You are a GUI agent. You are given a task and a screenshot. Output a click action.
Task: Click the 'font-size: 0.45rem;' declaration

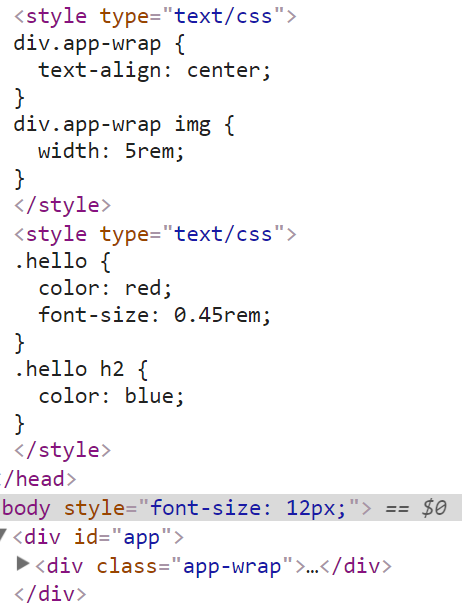point(154,315)
